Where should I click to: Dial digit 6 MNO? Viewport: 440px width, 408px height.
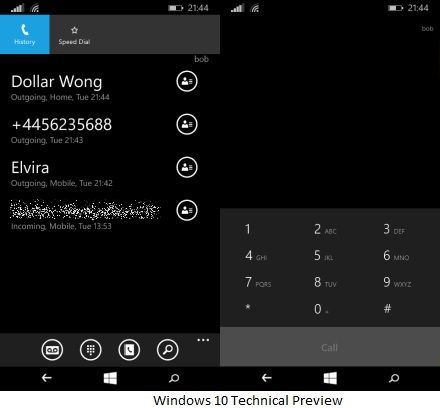pyautogui.click(x=396, y=256)
